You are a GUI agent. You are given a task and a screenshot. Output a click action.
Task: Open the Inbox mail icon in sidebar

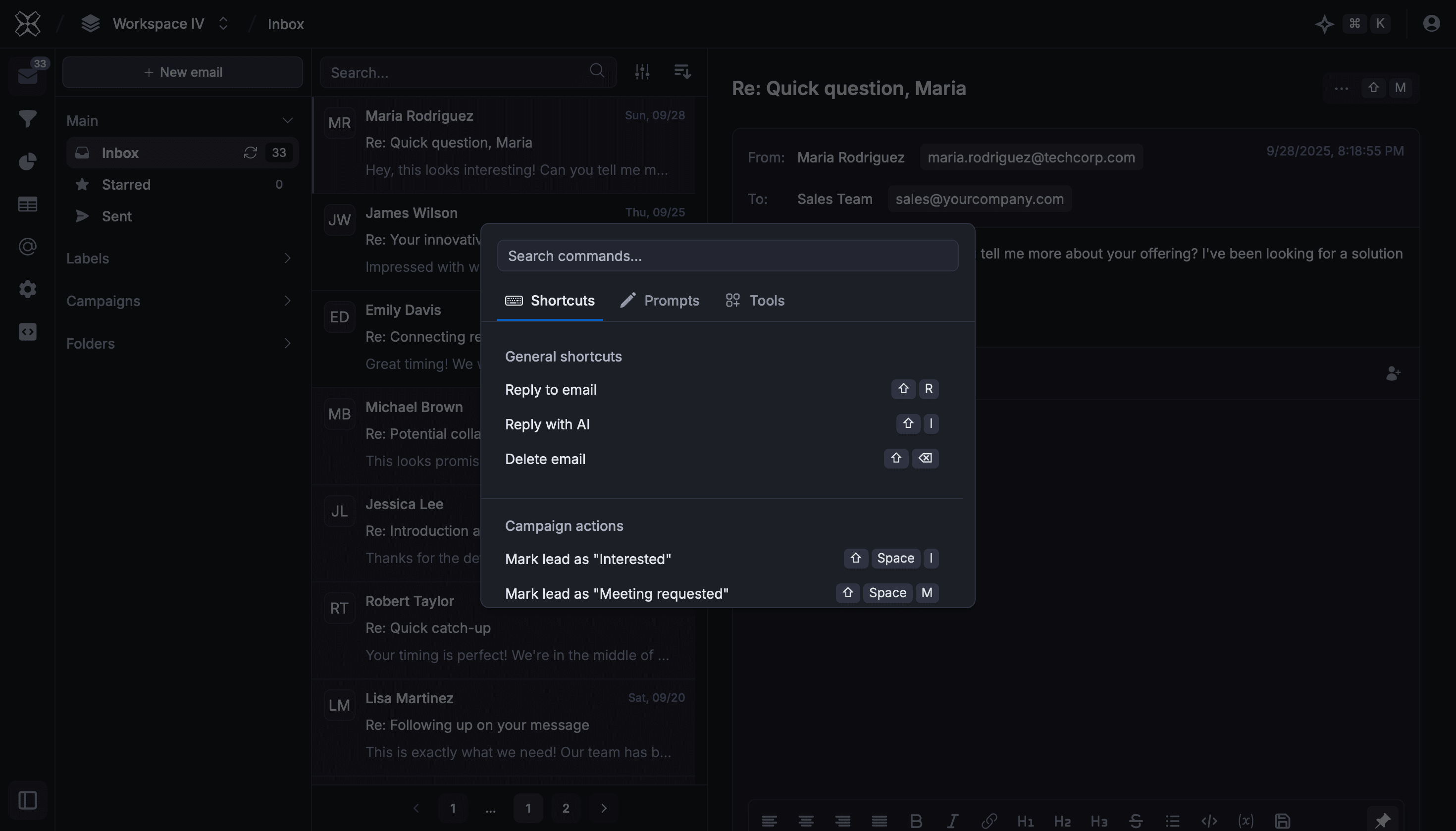click(x=27, y=75)
